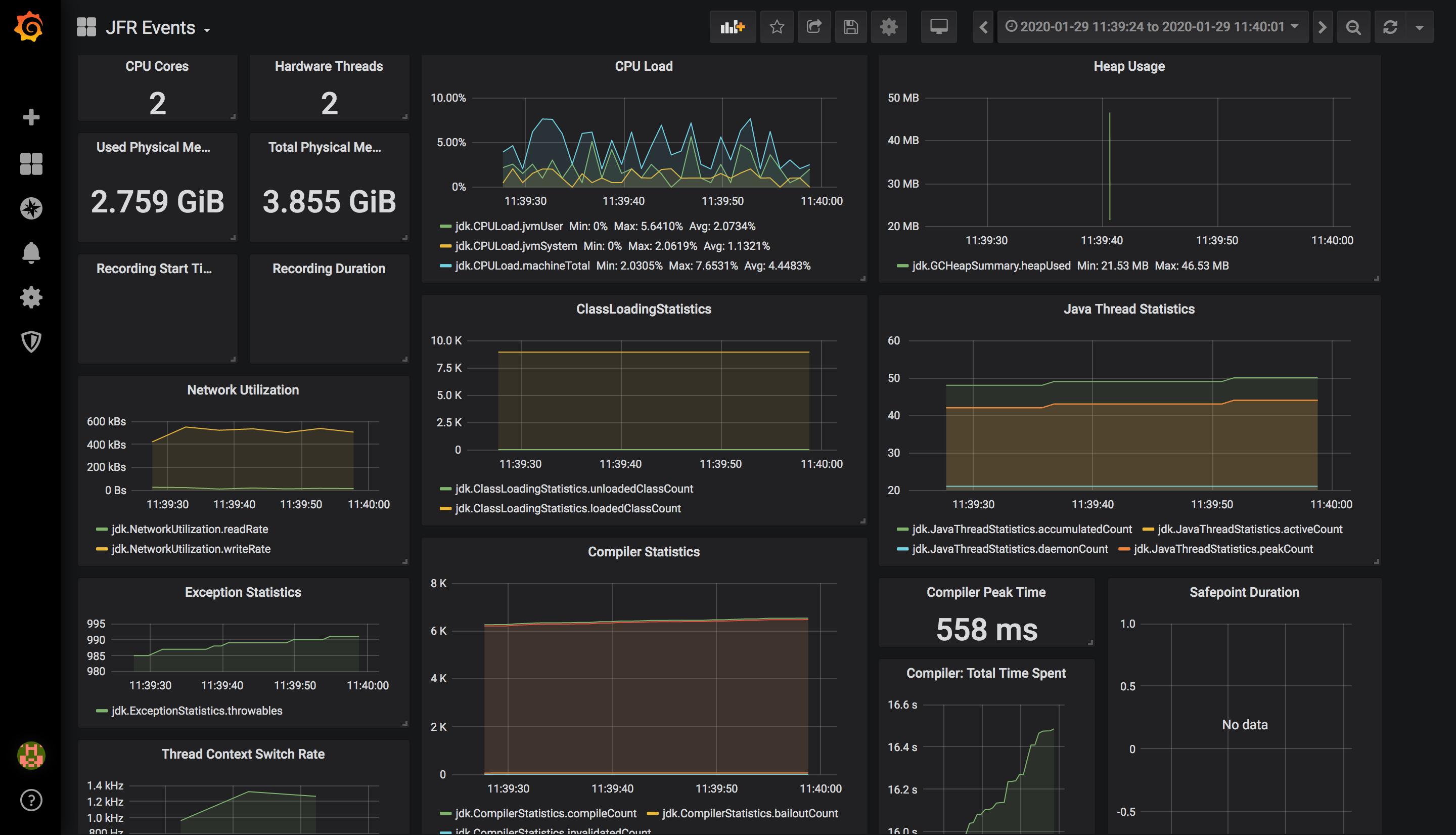Open the user avatar profile
This screenshot has width=1456, height=835.
[31, 755]
